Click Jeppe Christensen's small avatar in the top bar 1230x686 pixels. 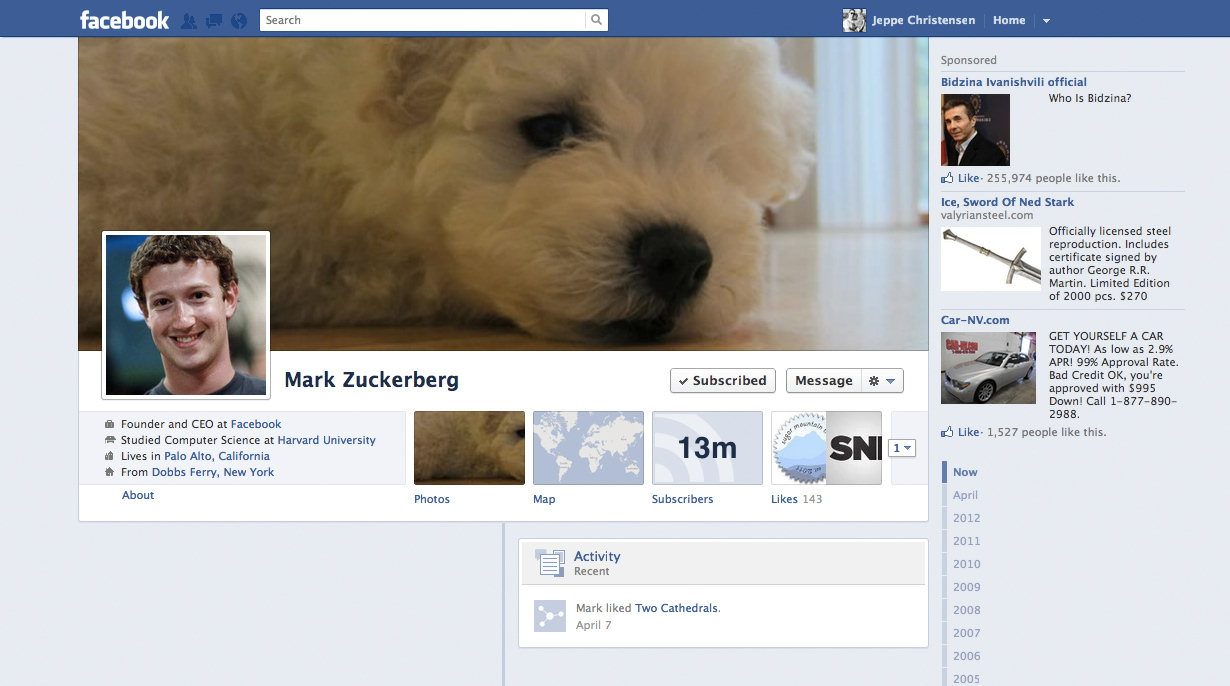click(854, 20)
